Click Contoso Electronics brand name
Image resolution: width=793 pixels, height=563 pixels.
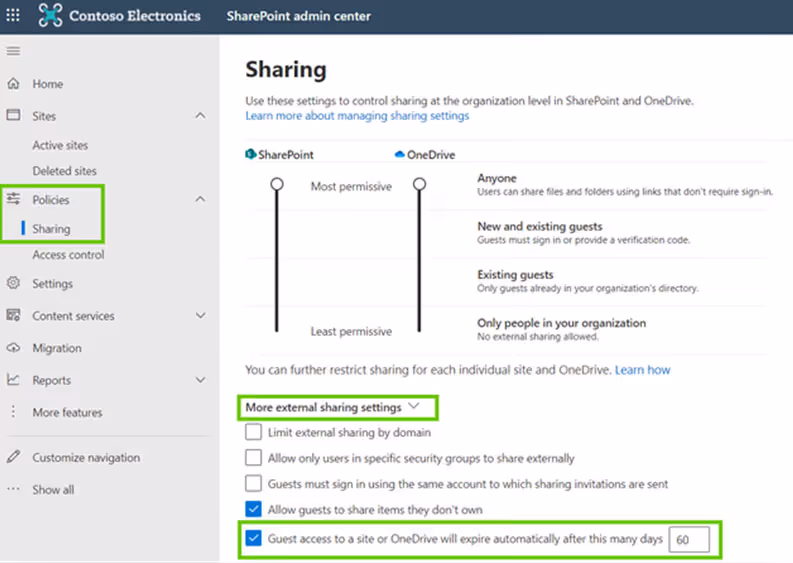[135, 16]
